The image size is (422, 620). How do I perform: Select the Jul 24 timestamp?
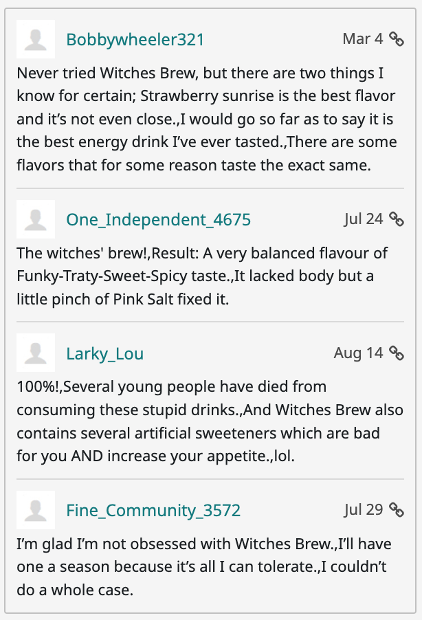tap(363, 219)
